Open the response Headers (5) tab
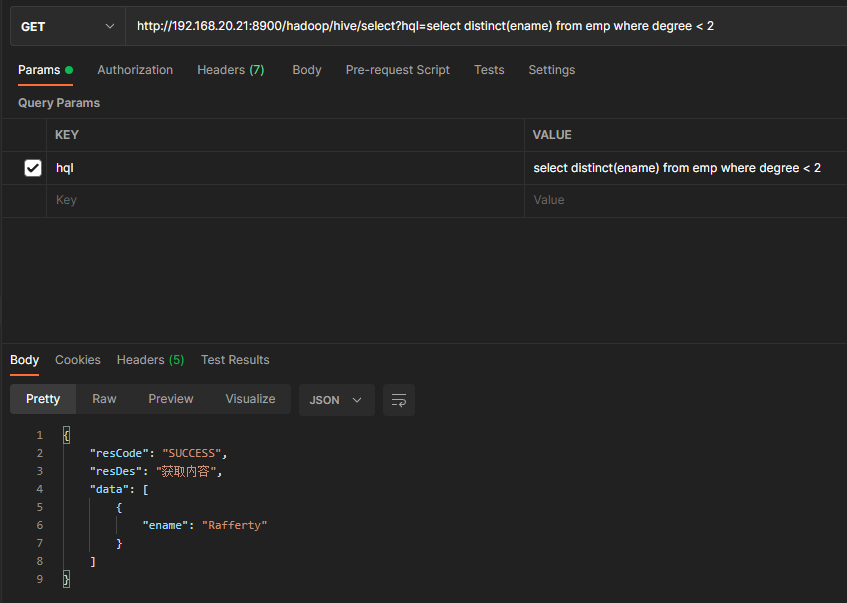 click(150, 360)
